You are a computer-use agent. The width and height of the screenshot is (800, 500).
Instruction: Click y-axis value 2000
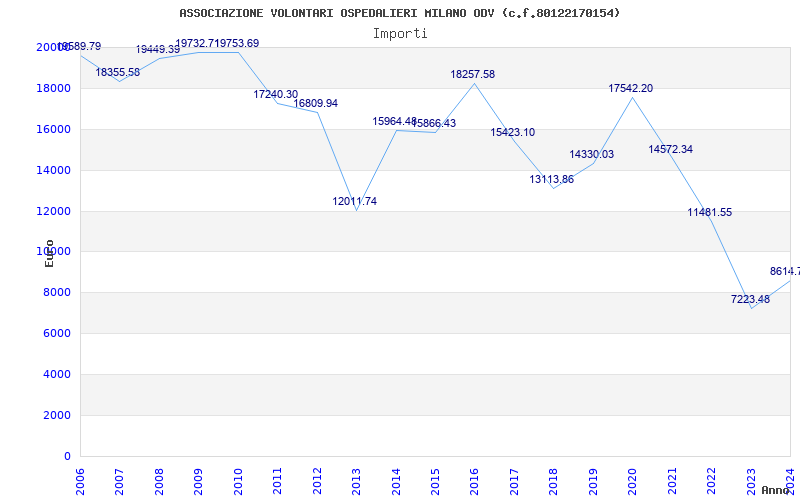pyautogui.click(x=56, y=415)
